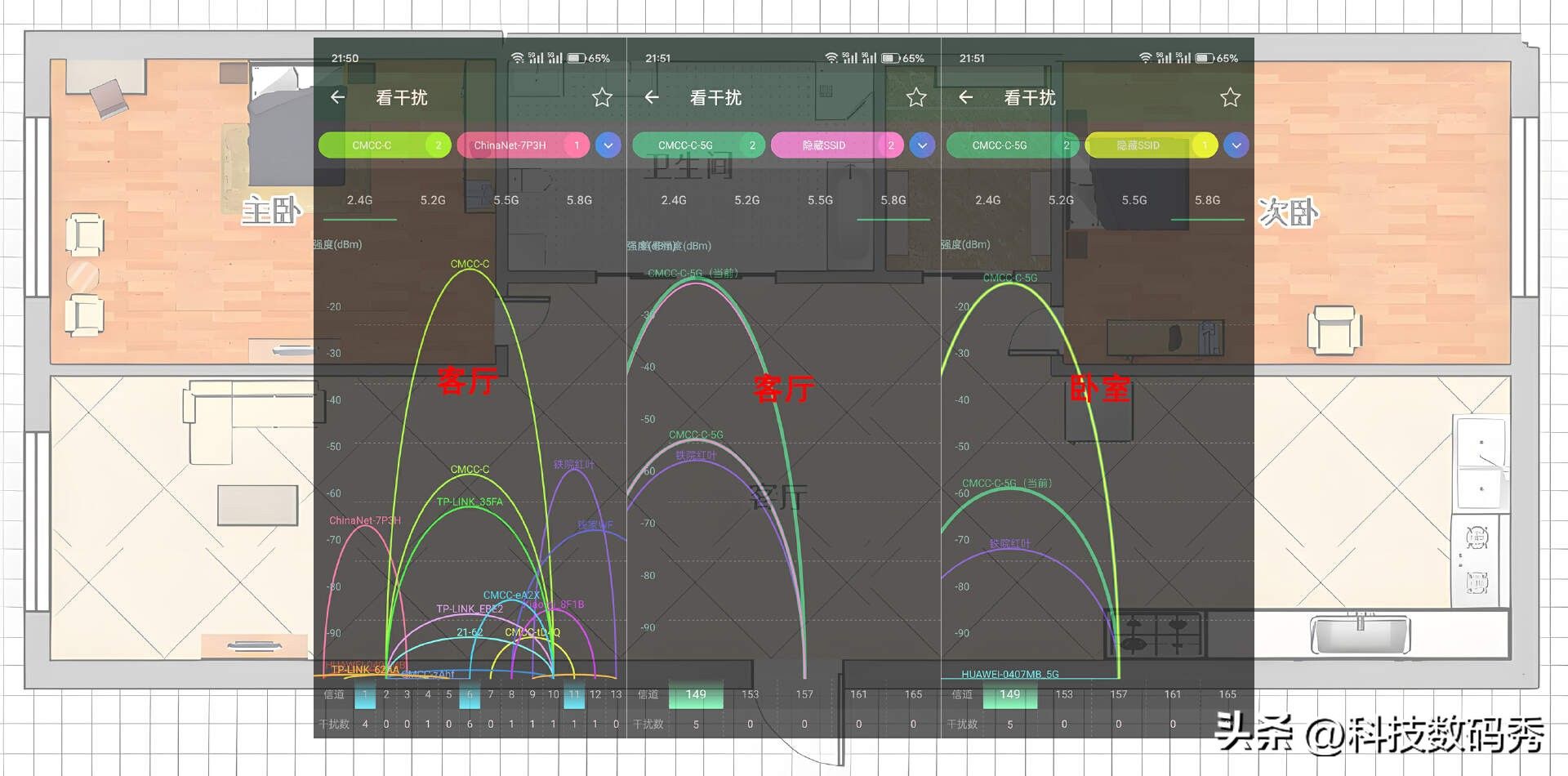Tap the HUAWEI-0407MB_5G label in the right screen

tap(1010, 674)
